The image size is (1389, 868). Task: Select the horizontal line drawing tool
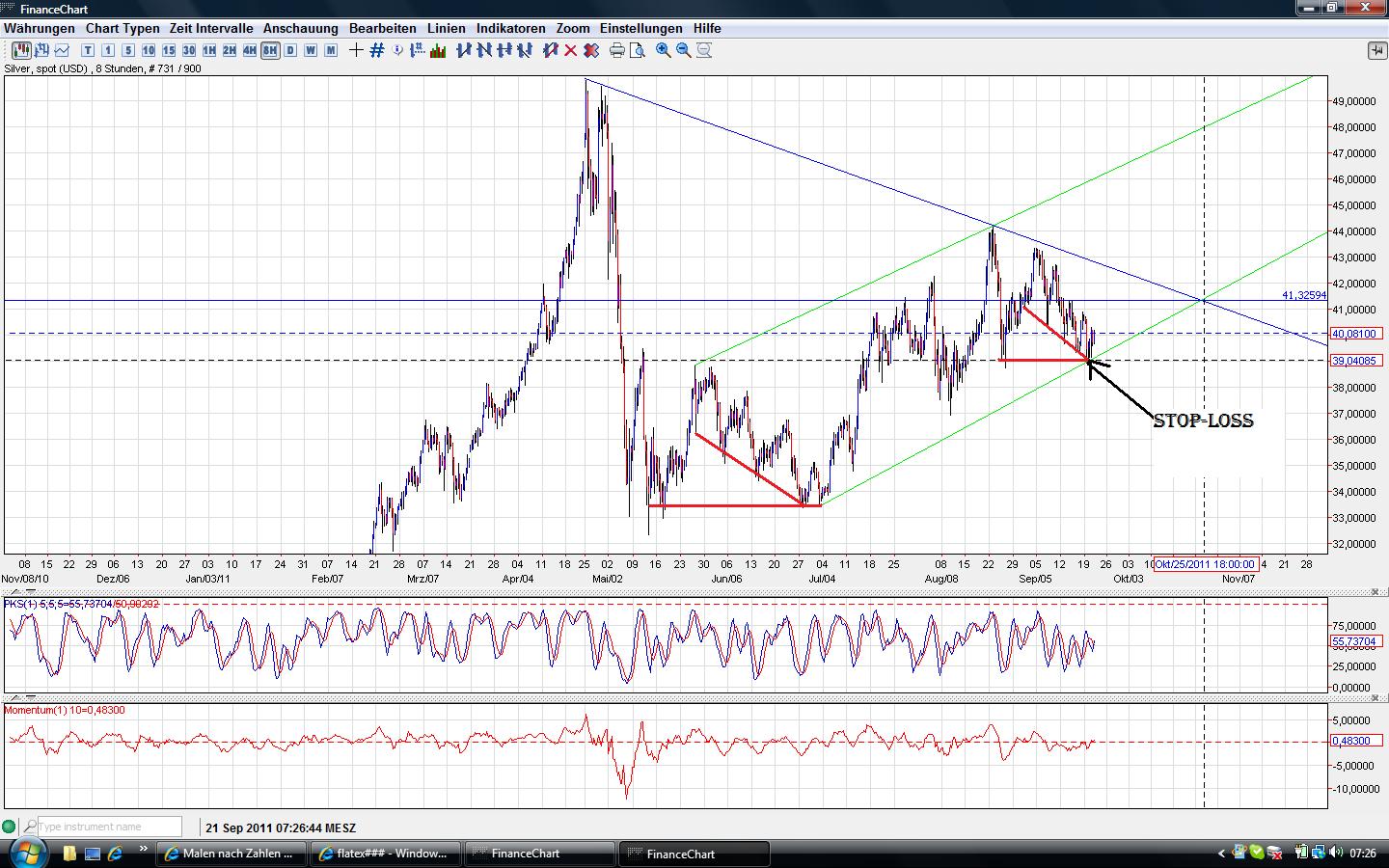pyautogui.click(x=504, y=50)
